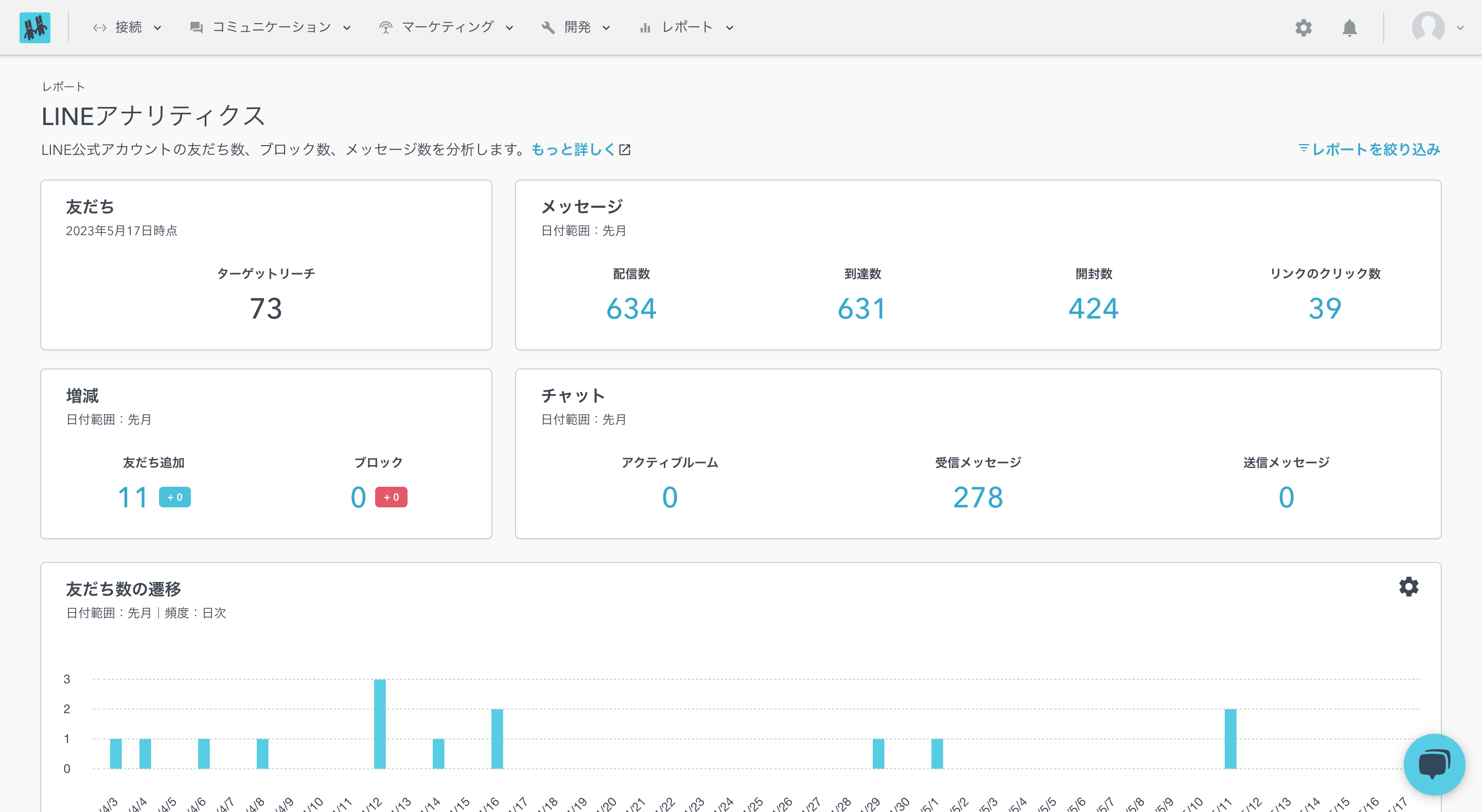1482x812 pixels.
Task: Open the live chat widget bubble
Action: pos(1434,764)
